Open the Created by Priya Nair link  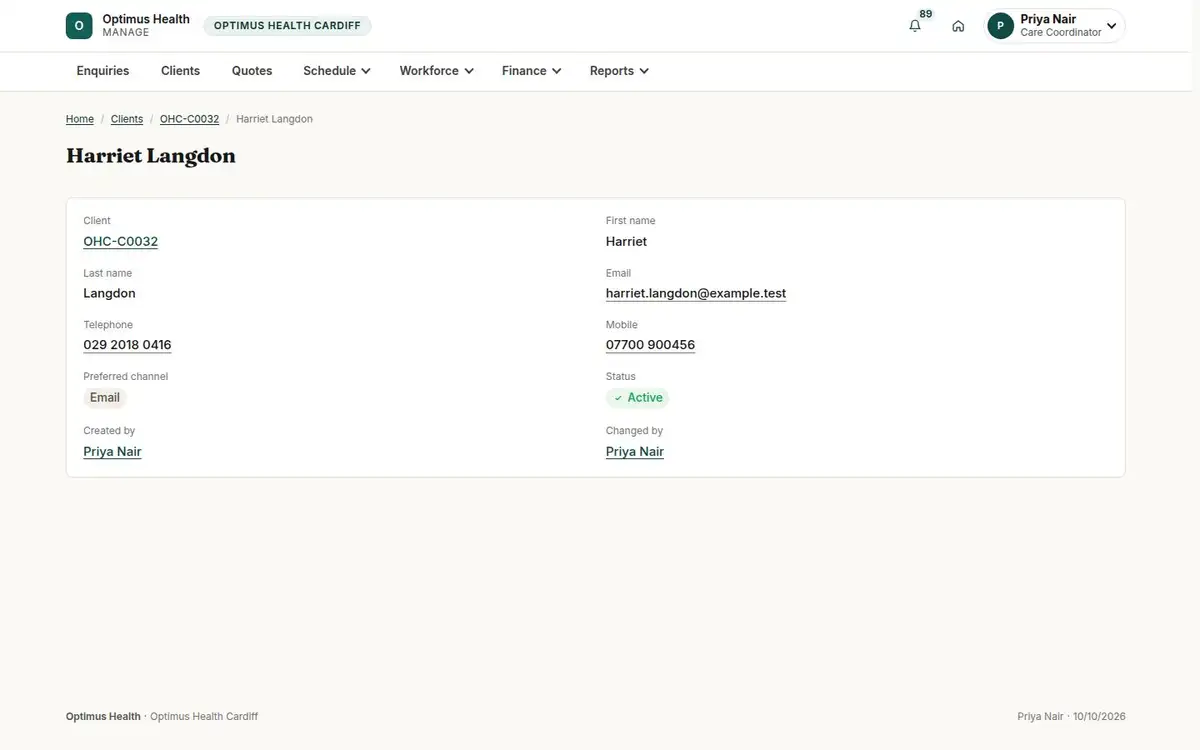point(112,452)
